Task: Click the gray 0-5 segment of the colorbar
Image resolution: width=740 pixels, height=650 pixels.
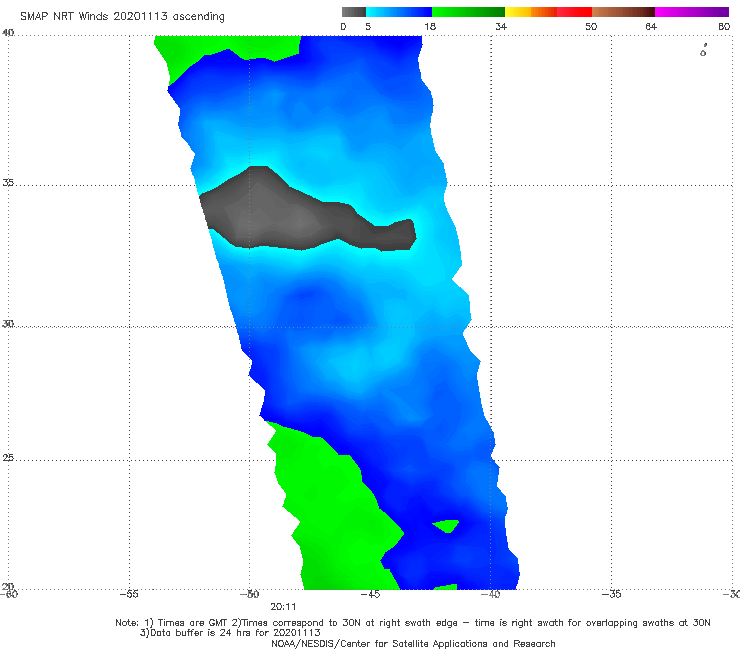Action: tap(353, 12)
